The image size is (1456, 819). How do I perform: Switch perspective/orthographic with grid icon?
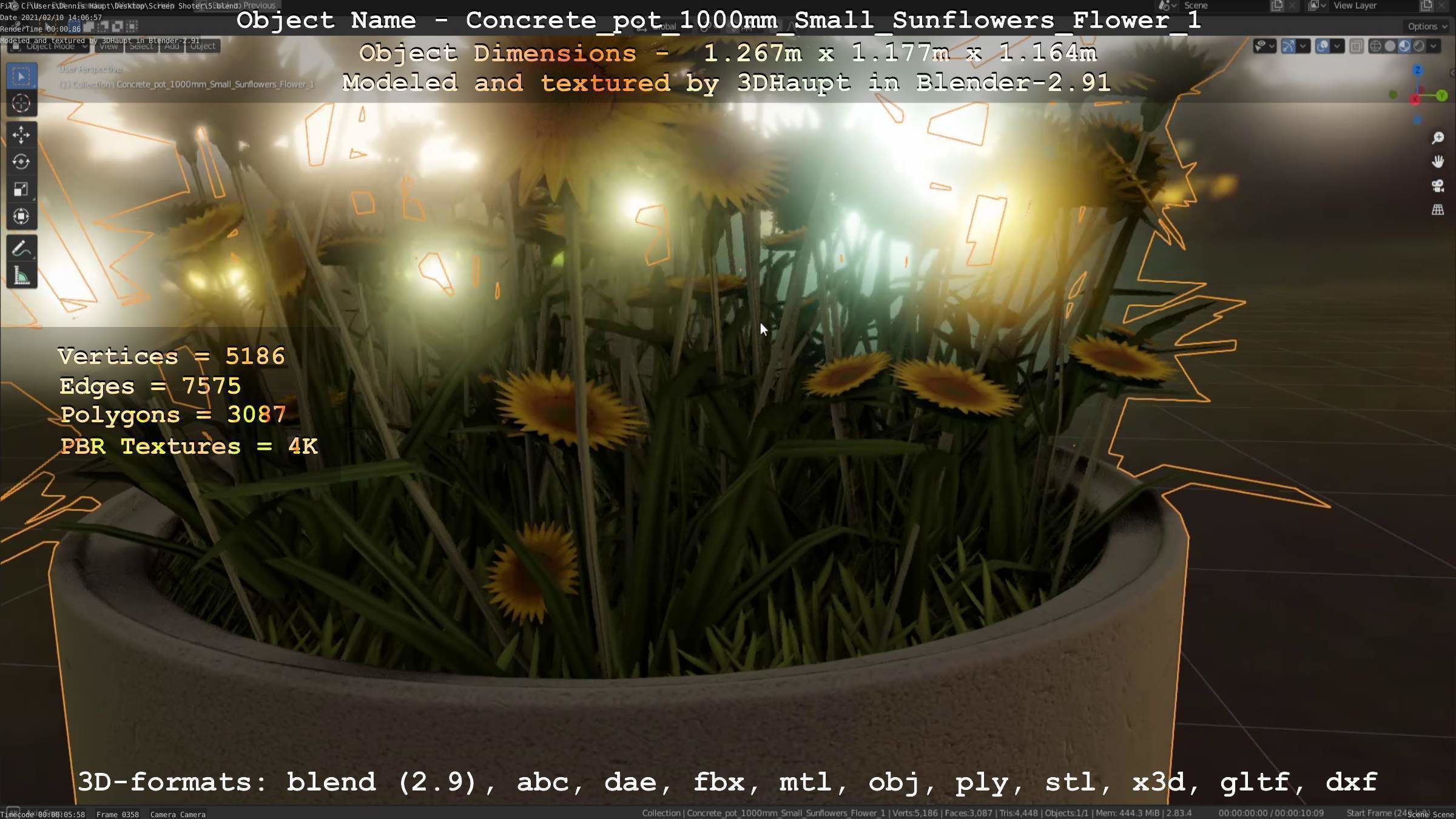click(x=1438, y=210)
